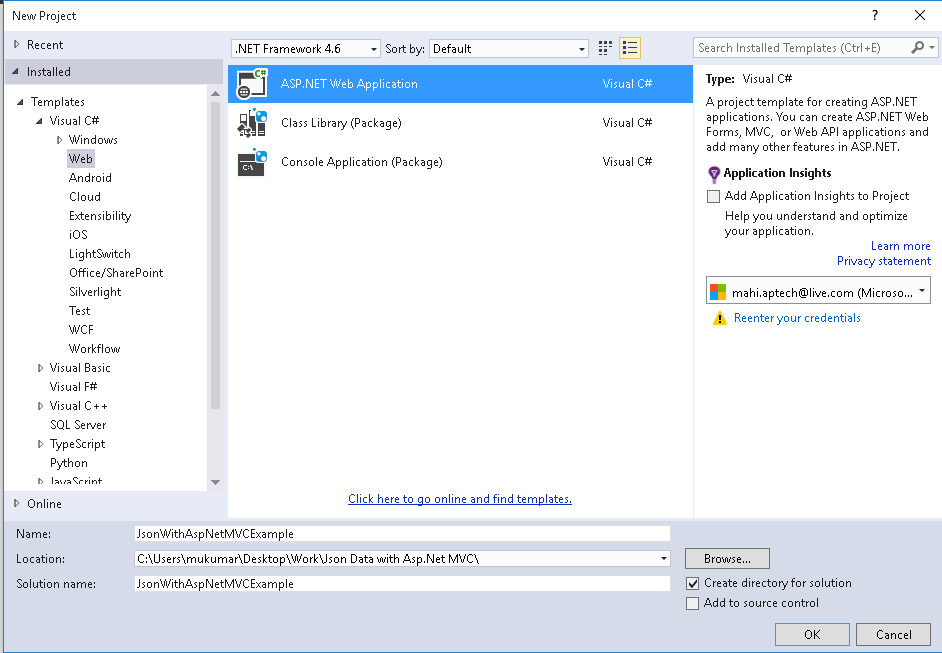Image resolution: width=942 pixels, height=653 pixels.
Task: Click the credentials warning triangle icon
Action: pyautogui.click(x=719, y=318)
